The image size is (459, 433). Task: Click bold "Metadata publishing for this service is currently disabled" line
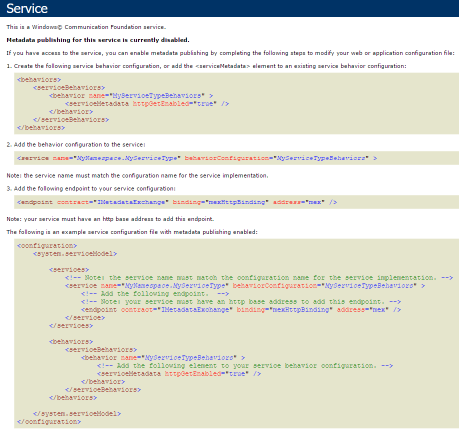pos(98,40)
